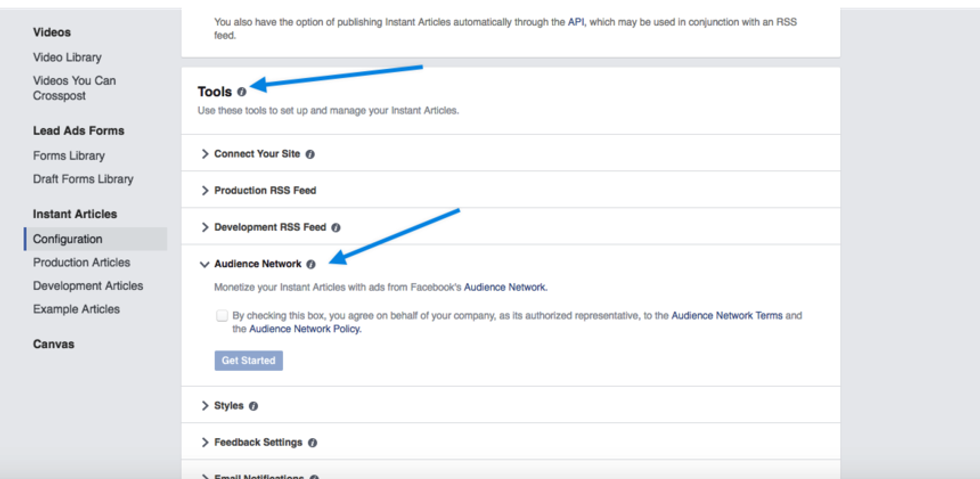The width and height of the screenshot is (980, 479).
Task: Click info icon beside Styles
Action: [x=253, y=407]
